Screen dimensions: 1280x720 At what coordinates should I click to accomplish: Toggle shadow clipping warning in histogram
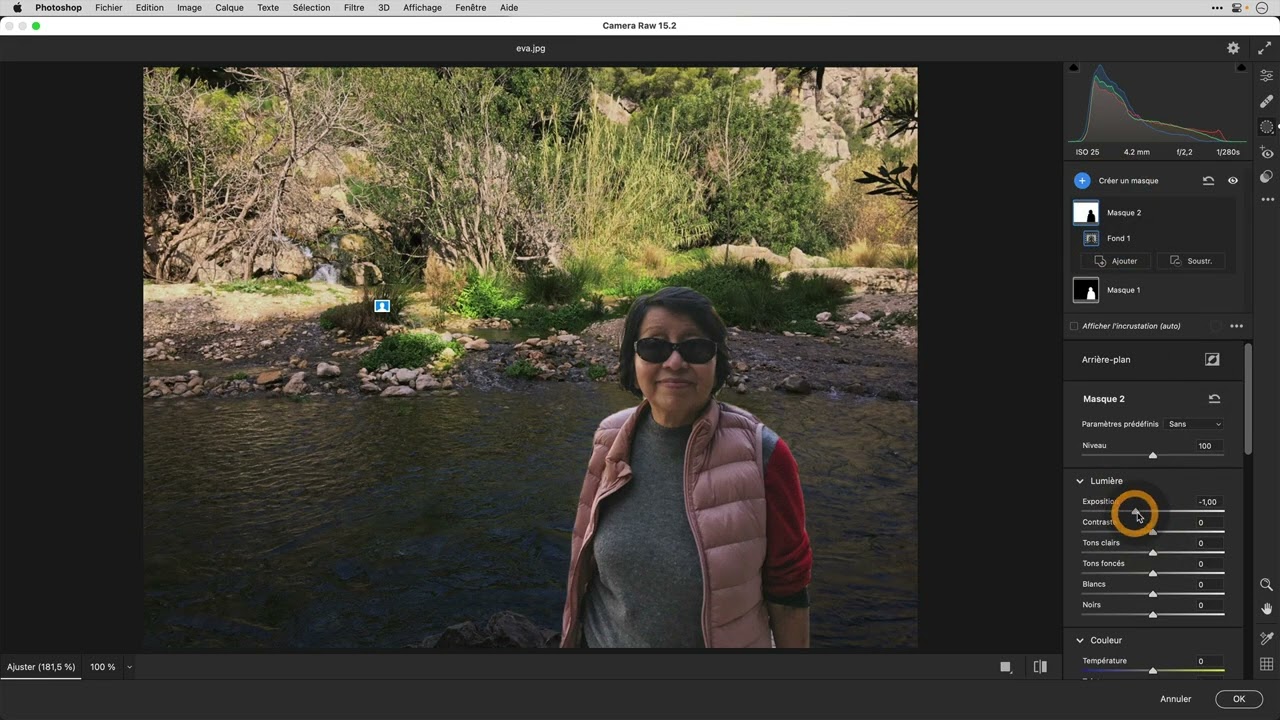tap(1074, 68)
